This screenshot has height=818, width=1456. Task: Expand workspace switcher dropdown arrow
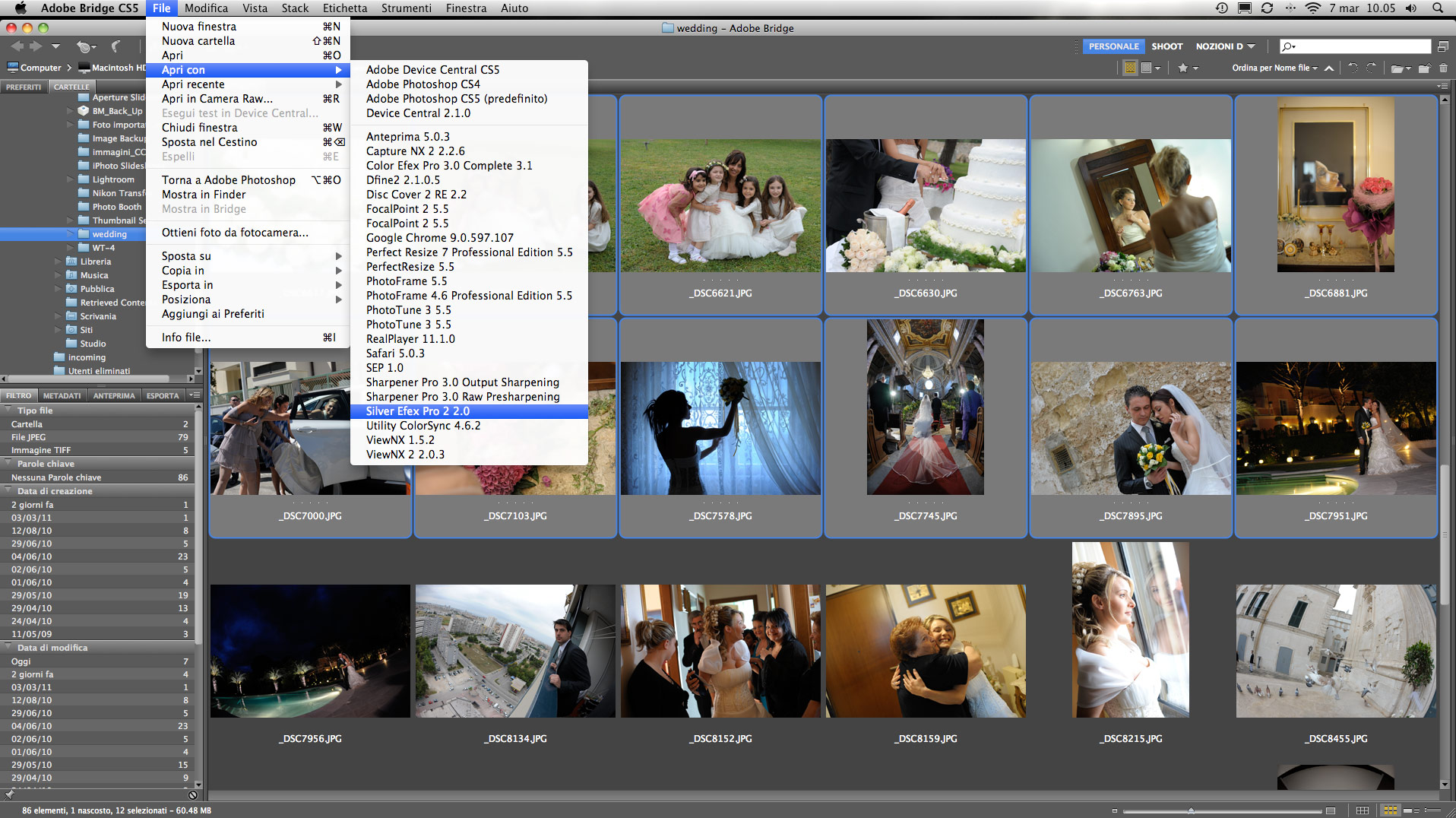[x=1251, y=46]
